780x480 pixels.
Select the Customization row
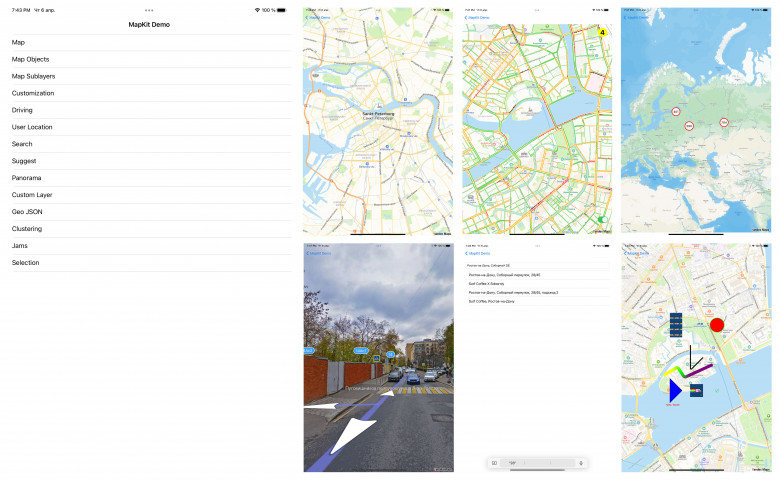click(151, 93)
